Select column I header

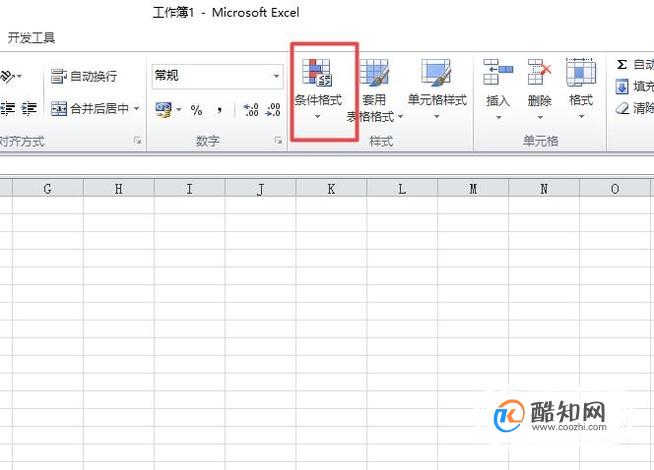point(189,189)
